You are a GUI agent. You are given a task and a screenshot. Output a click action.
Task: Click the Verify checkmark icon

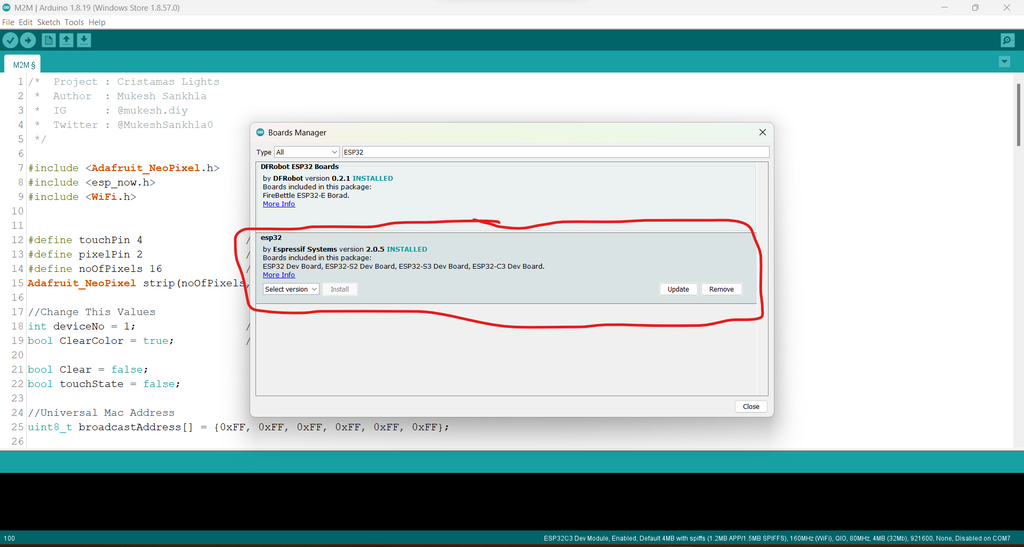(10, 40)
